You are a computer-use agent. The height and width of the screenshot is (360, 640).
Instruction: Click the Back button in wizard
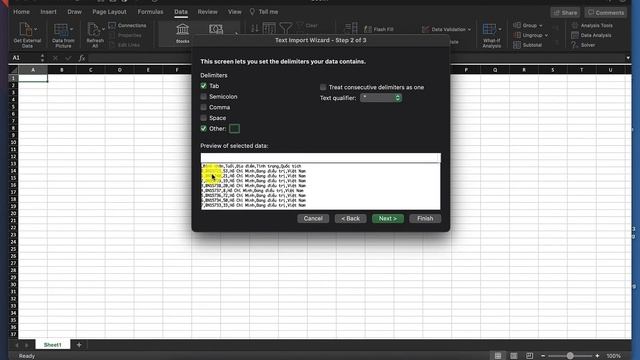coord(350,218)
